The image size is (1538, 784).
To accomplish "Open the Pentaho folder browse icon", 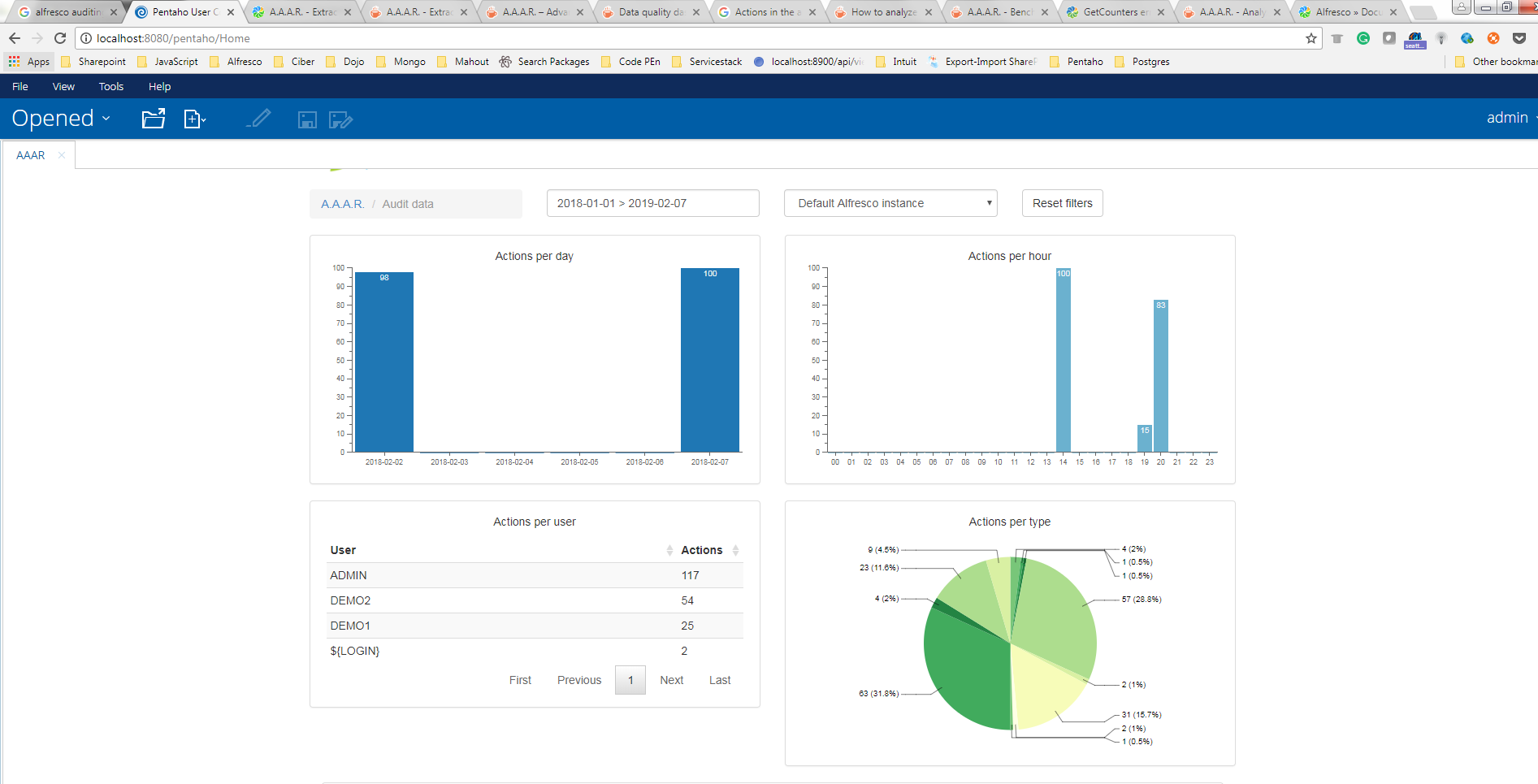I will (x=153, y=119).
